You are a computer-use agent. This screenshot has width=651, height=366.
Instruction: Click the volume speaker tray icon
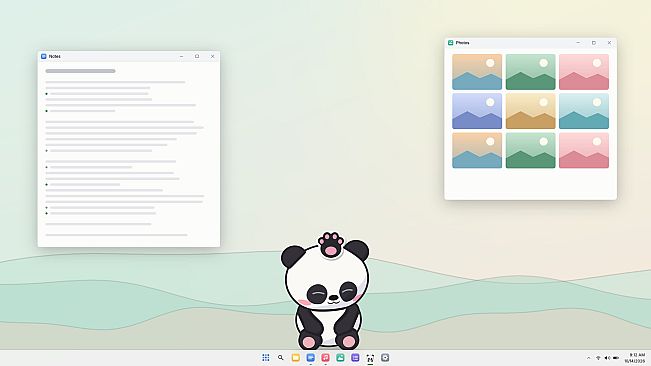click(x=607, y=358)
